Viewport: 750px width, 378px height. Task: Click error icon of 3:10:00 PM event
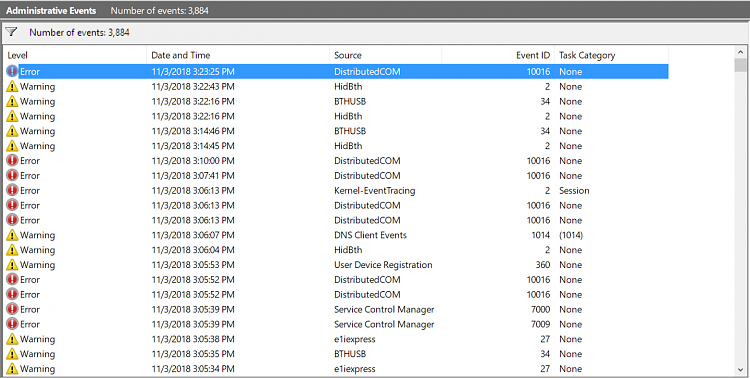tap(12, 161)
